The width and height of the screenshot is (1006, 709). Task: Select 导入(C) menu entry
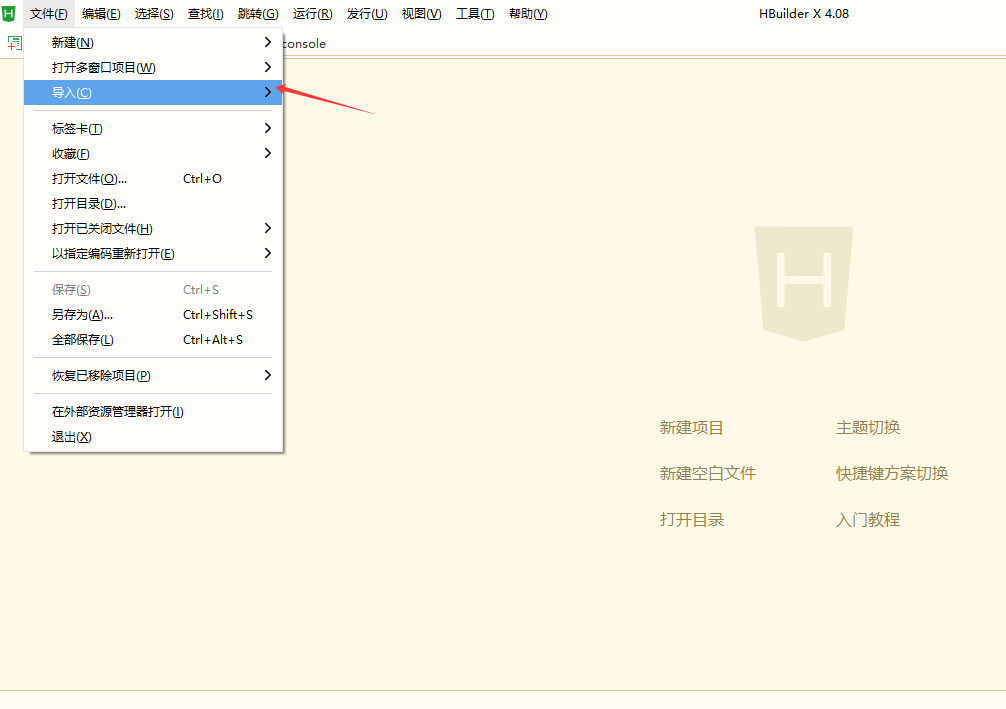click(x=153, y=92)
